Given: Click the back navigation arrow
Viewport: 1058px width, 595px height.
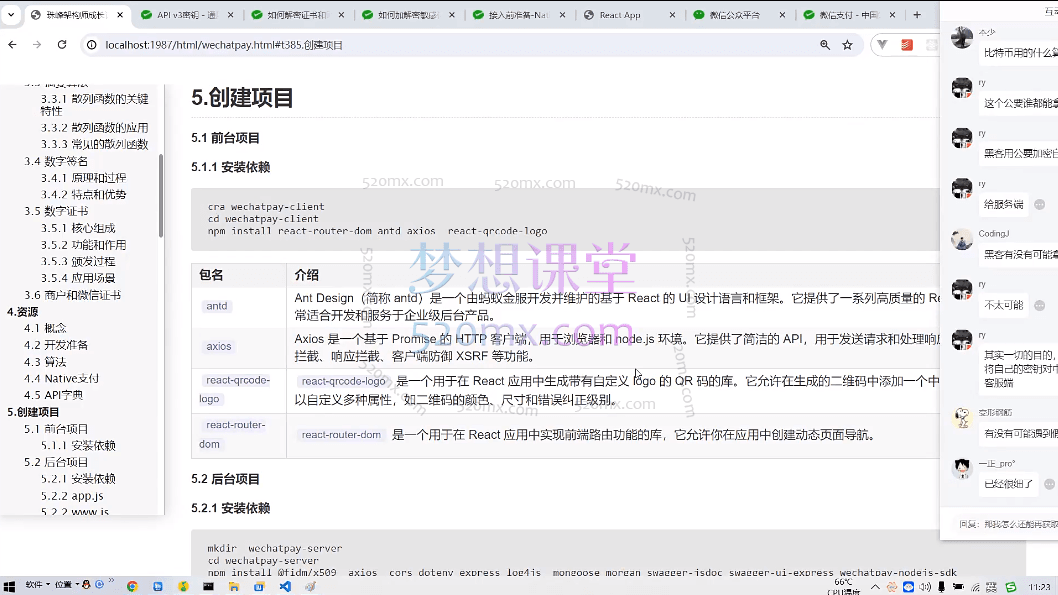Looking at the screenshot, I should pos(13,44).
